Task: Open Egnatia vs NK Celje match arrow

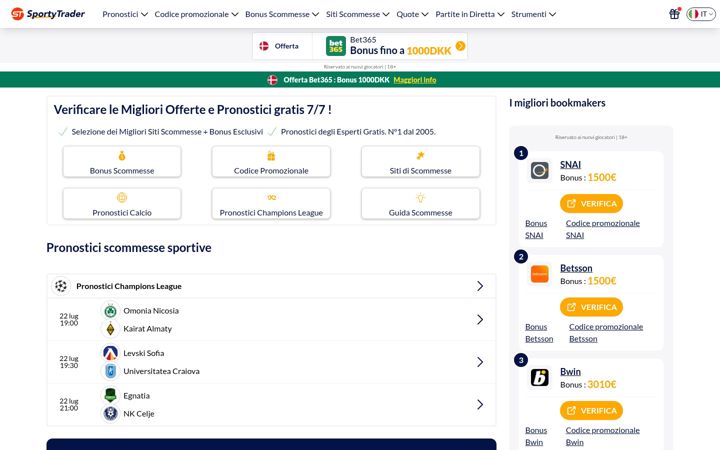Action: tap(480, 405)
